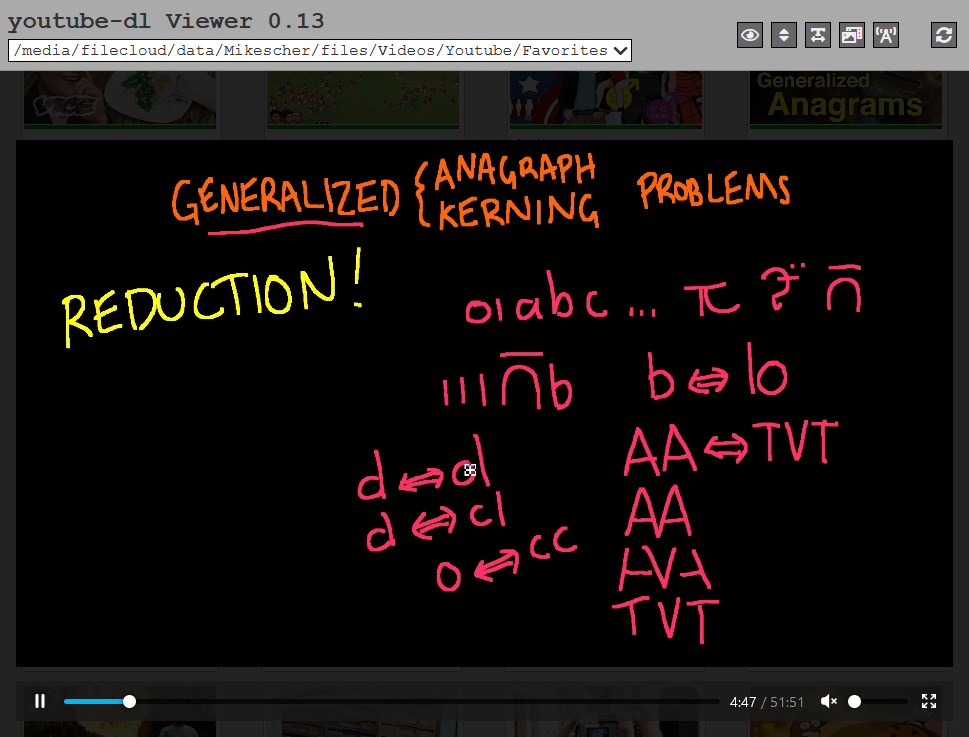The width and height of the screenshot is (969, 737).
Task: Click the up-down sort arrows icon
Action: [x=784, y=35]
